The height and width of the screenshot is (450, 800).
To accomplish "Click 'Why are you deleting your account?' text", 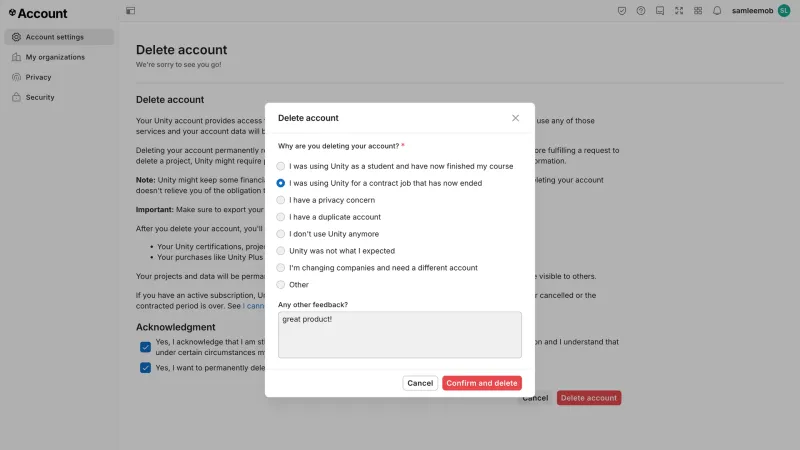I will [338, 146].
